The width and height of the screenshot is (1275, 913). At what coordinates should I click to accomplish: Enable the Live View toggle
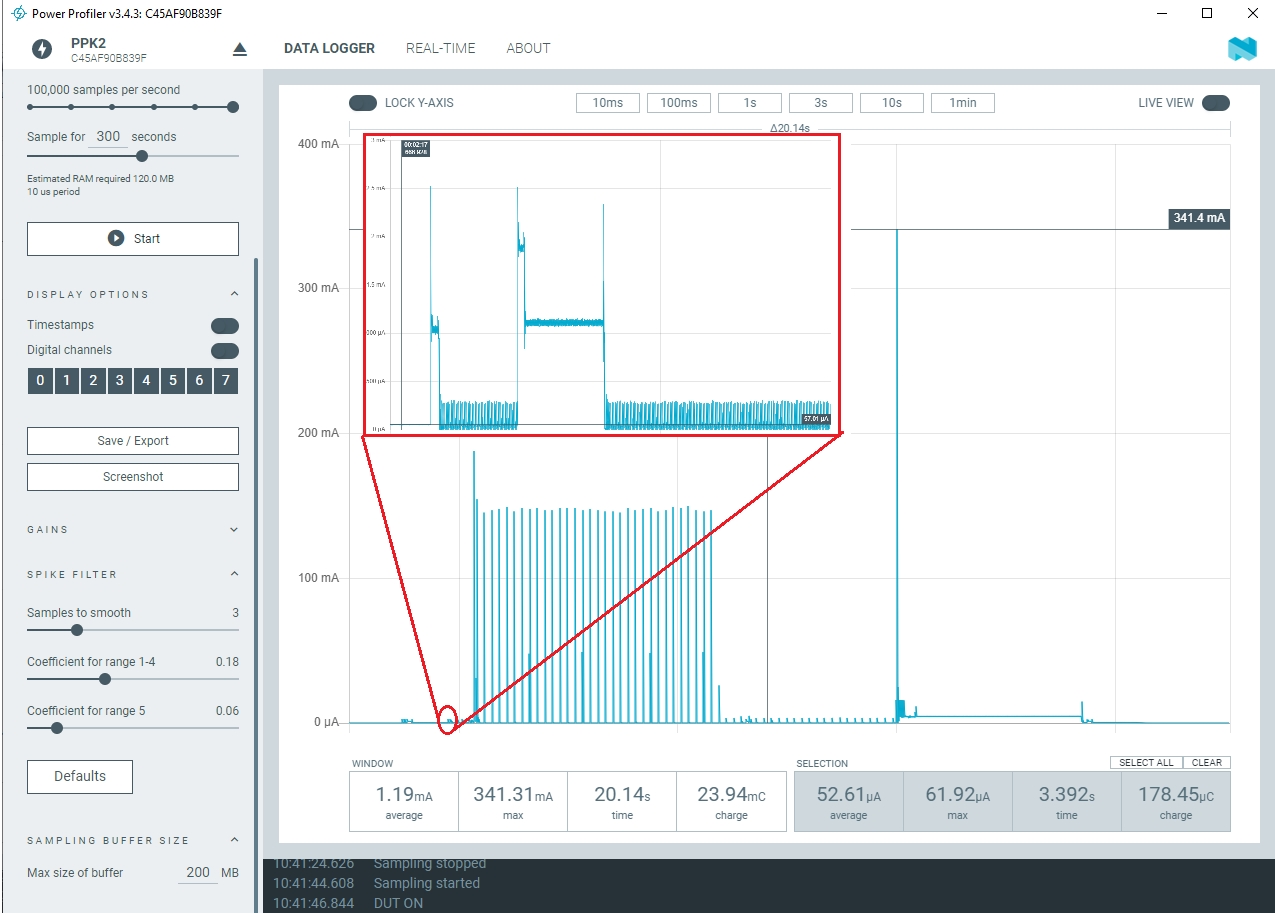[1216, 103]
